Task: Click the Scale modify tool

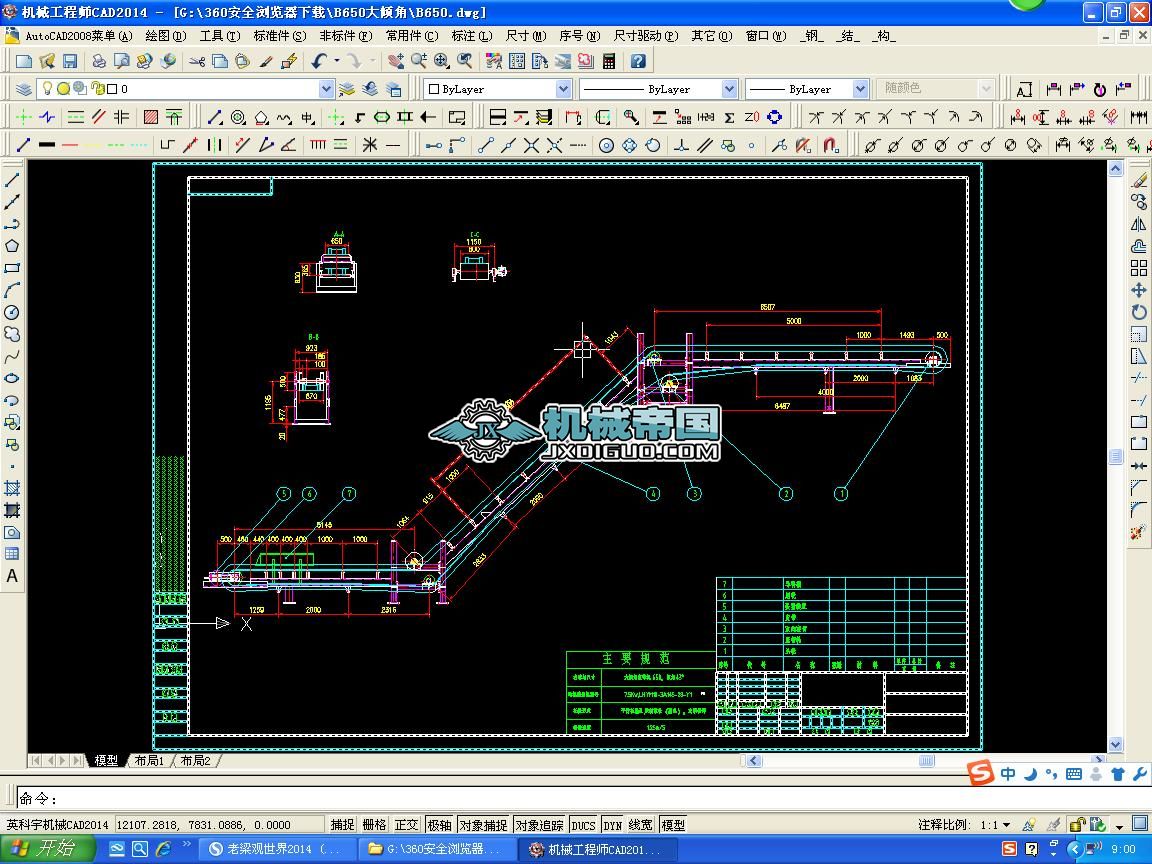Action: [1139, 334]
